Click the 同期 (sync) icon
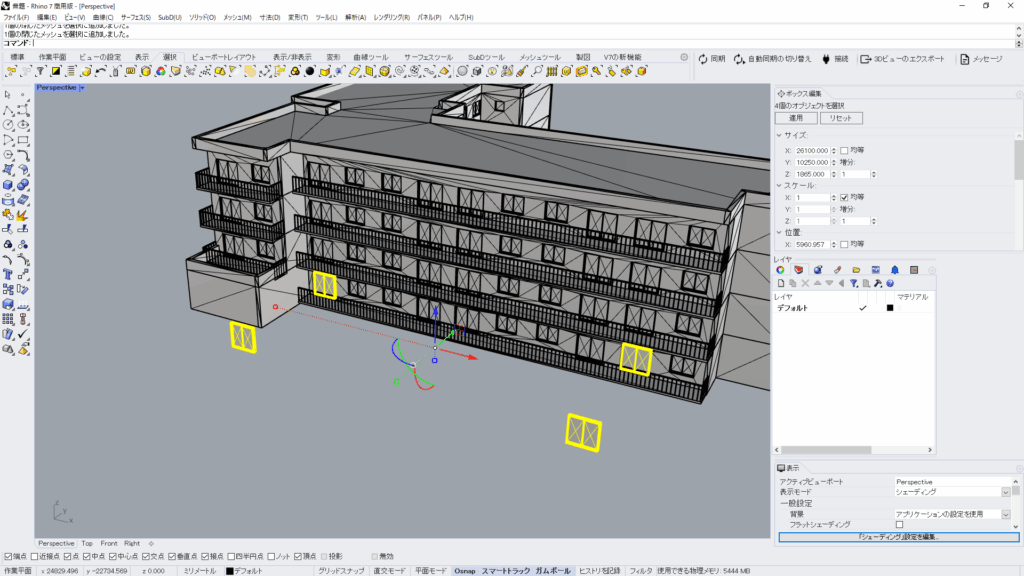 (703, 59)
